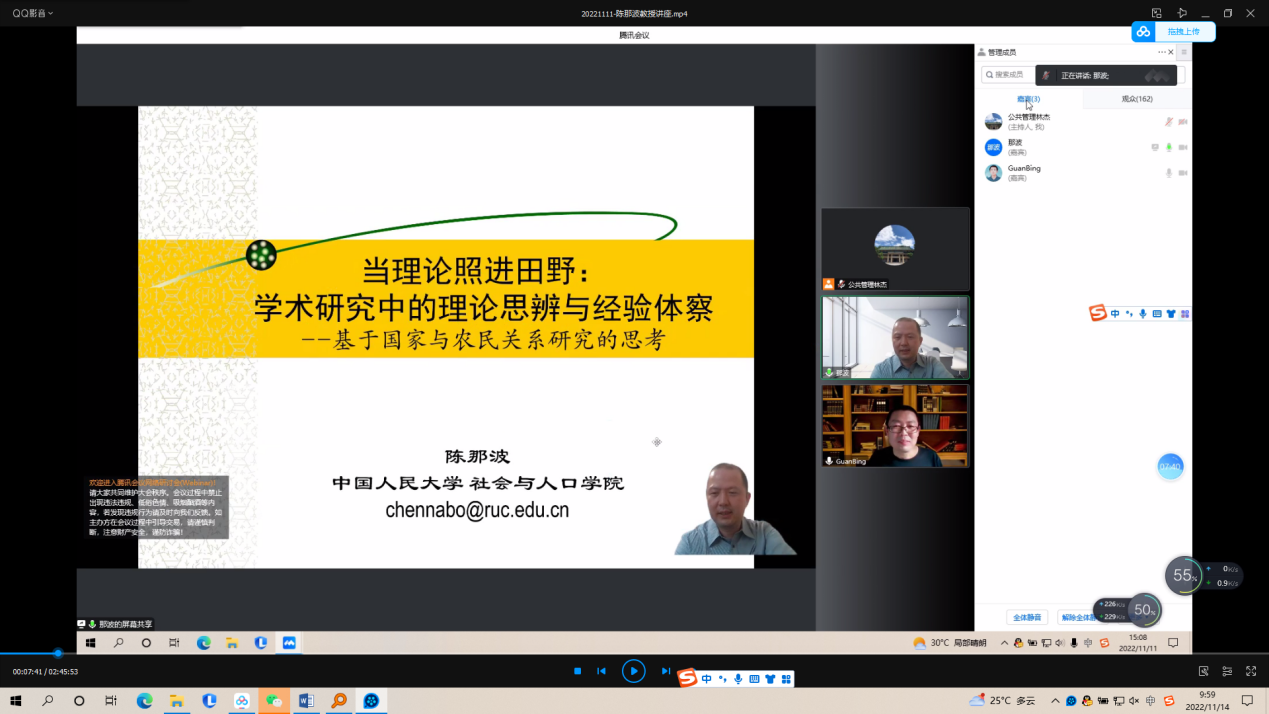This screenshot has height=714, width=1269.
Task: Pin the QQ影音 player window on top
Action: point(1182,13)
